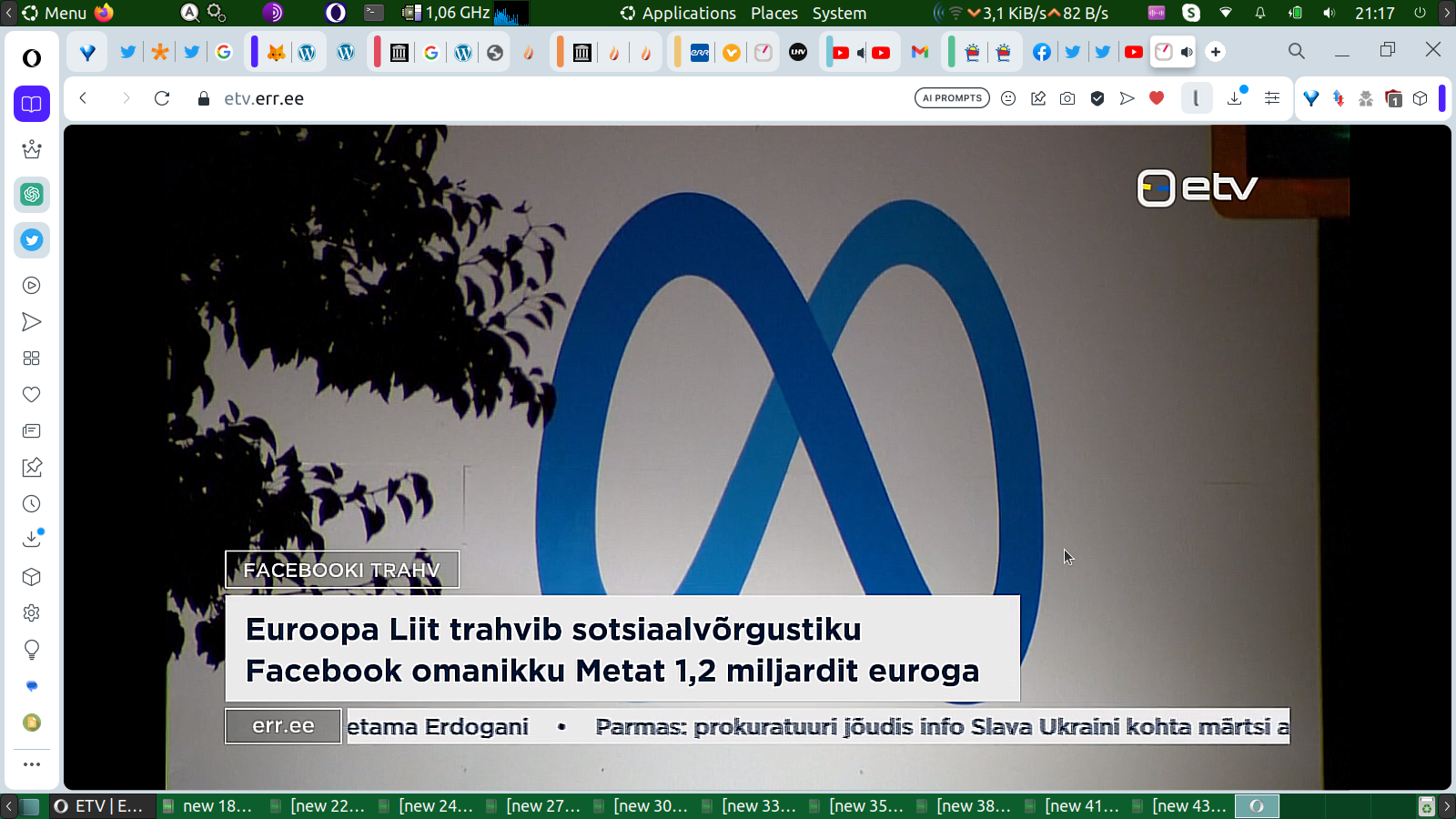This screenshot has width=1456, height=819.
Task: Open ChatGPT from the Opera sidebar
Action: (32, 195)
